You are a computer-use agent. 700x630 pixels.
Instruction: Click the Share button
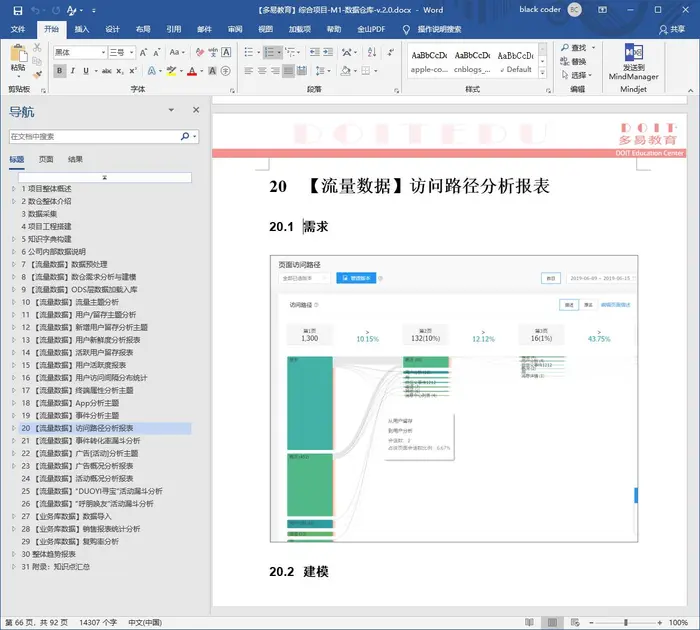click(x=672, y=29)
